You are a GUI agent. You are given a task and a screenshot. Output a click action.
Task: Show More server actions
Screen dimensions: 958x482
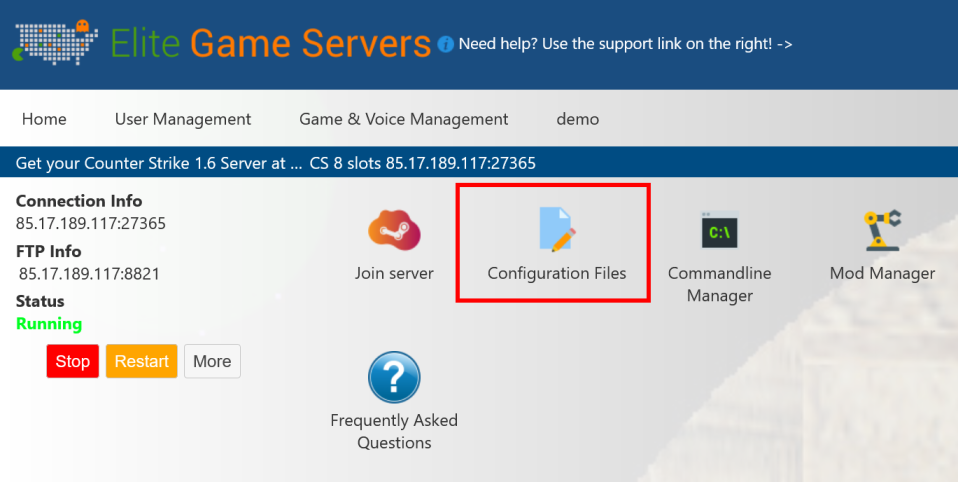pyautogui.click(x=212, y=361)
